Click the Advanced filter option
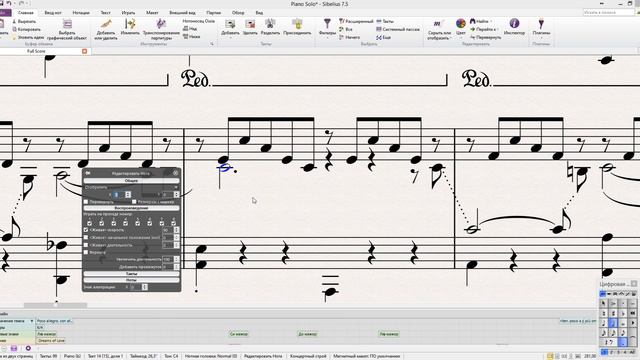This screenshot has width=640, height=360. [x=356, y=21]
